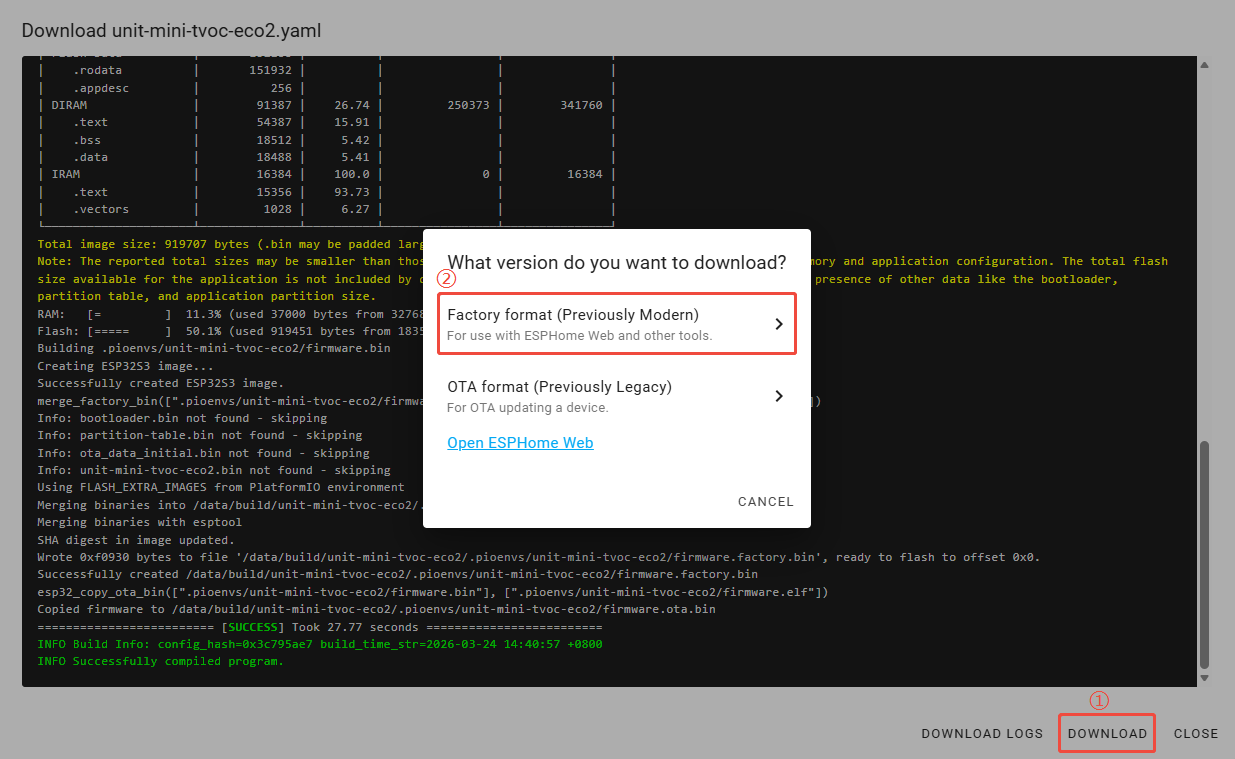Click the chevron arrow beside Factory format
Viewport: 1235px width, 759px height.
779,324
